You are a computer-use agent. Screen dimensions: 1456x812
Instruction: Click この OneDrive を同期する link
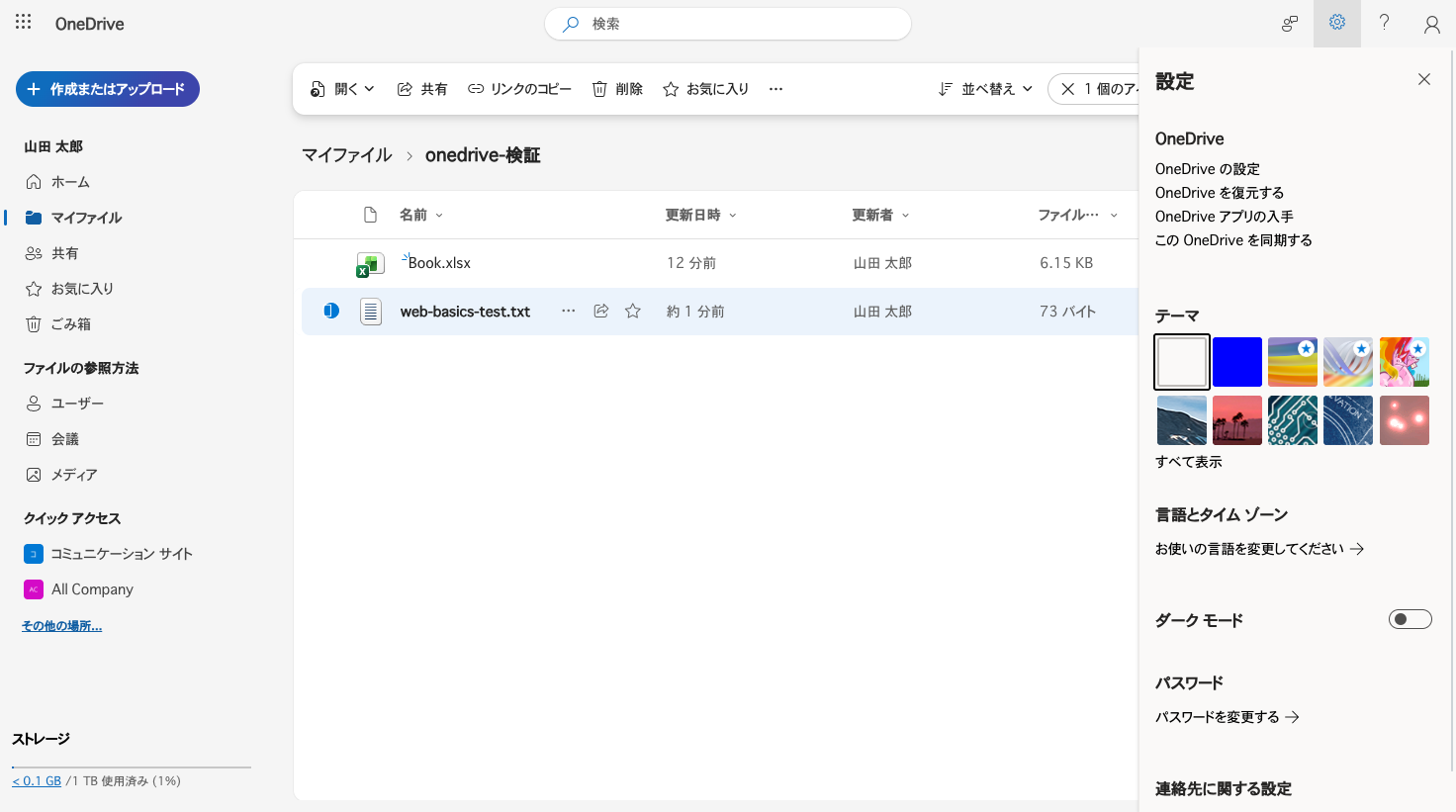1233,240
